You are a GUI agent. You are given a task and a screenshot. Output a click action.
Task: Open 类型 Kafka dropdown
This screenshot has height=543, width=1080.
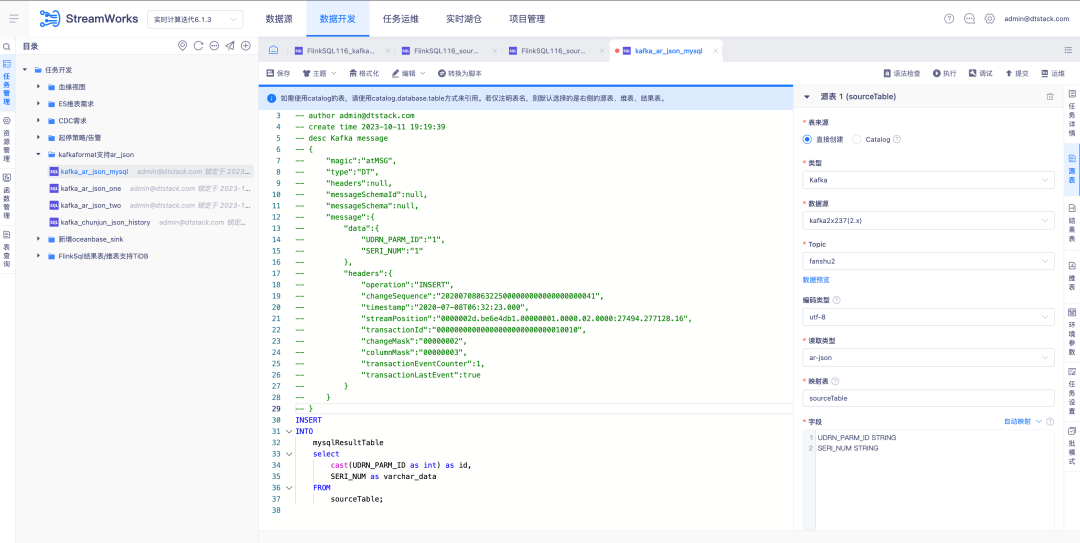(x=928, y=180)
